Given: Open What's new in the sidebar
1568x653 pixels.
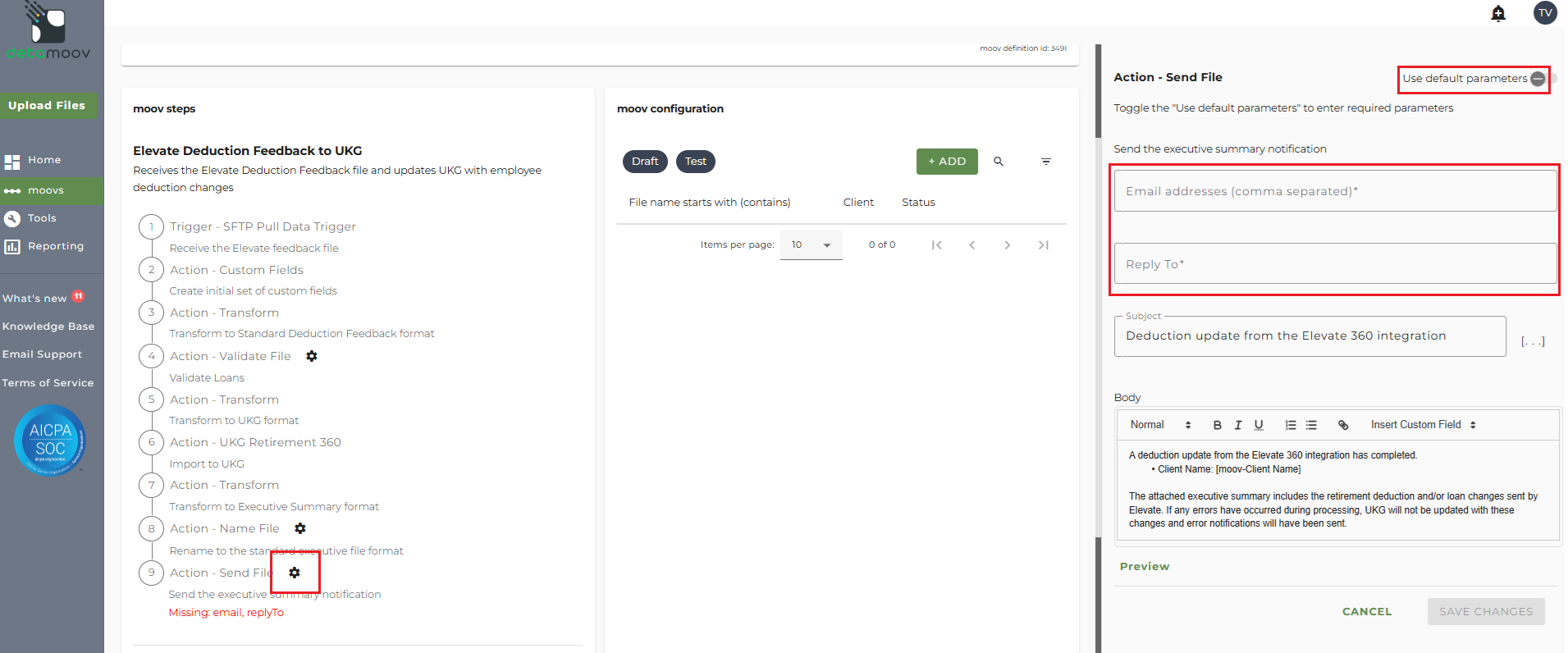Looking at the screenshot, I should click(x=34, y=299).
